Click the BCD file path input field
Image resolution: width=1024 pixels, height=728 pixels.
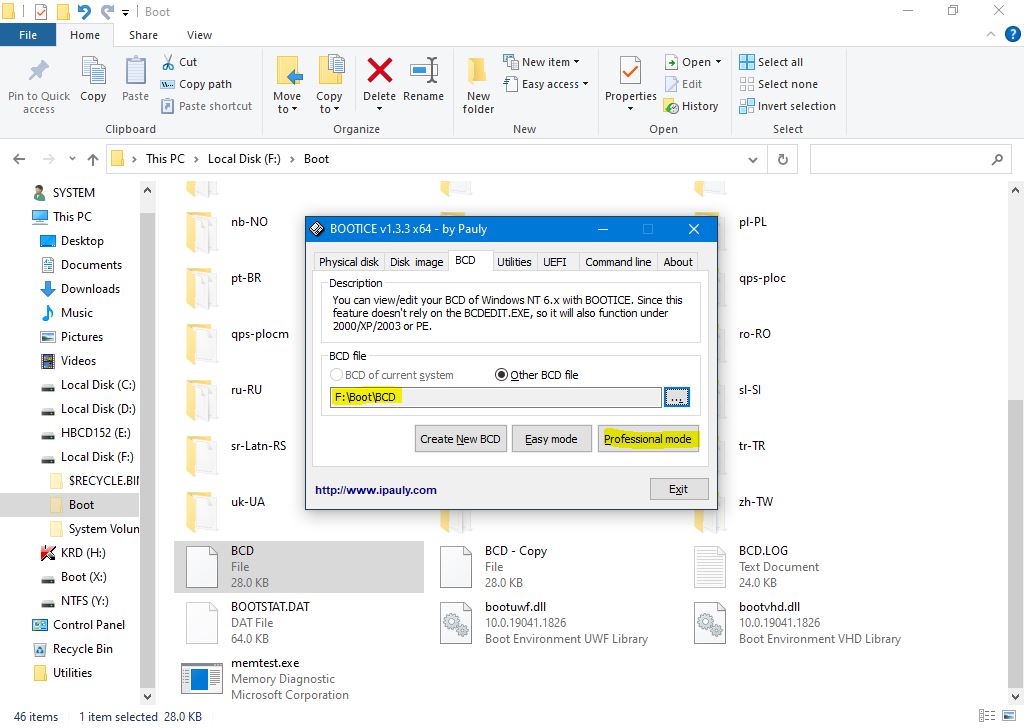click(495, 398)
